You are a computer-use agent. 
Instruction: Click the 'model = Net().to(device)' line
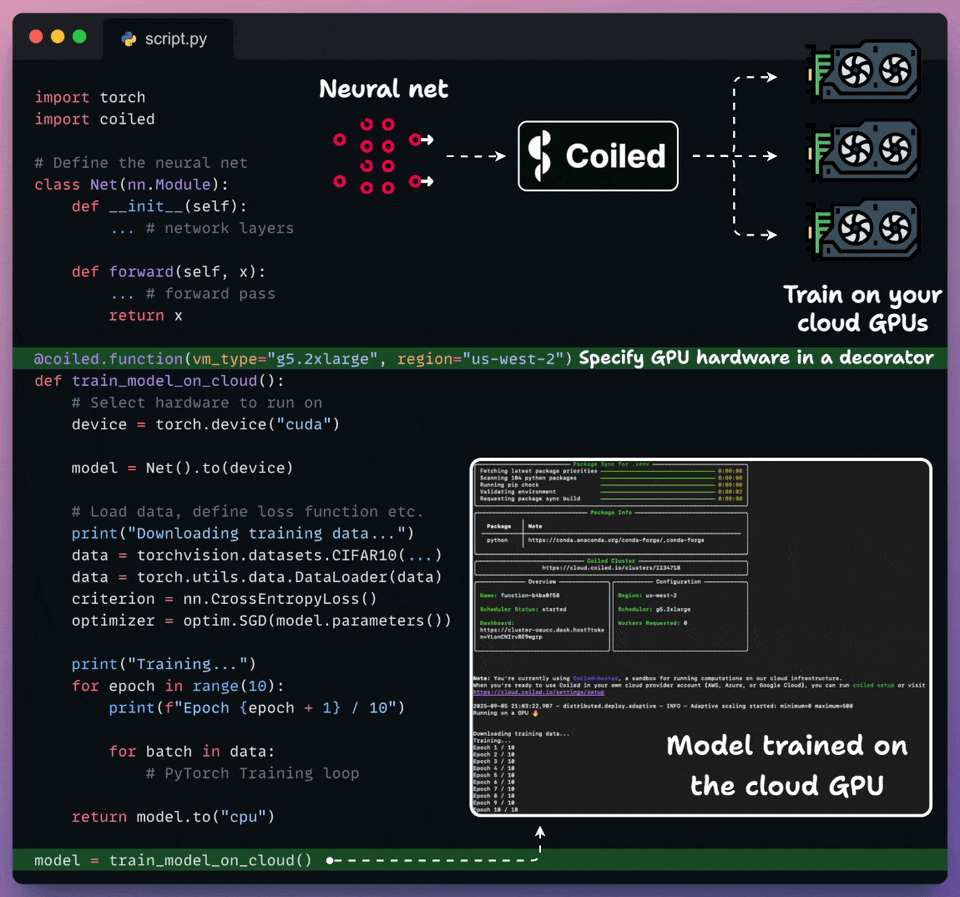pos(182,468)
